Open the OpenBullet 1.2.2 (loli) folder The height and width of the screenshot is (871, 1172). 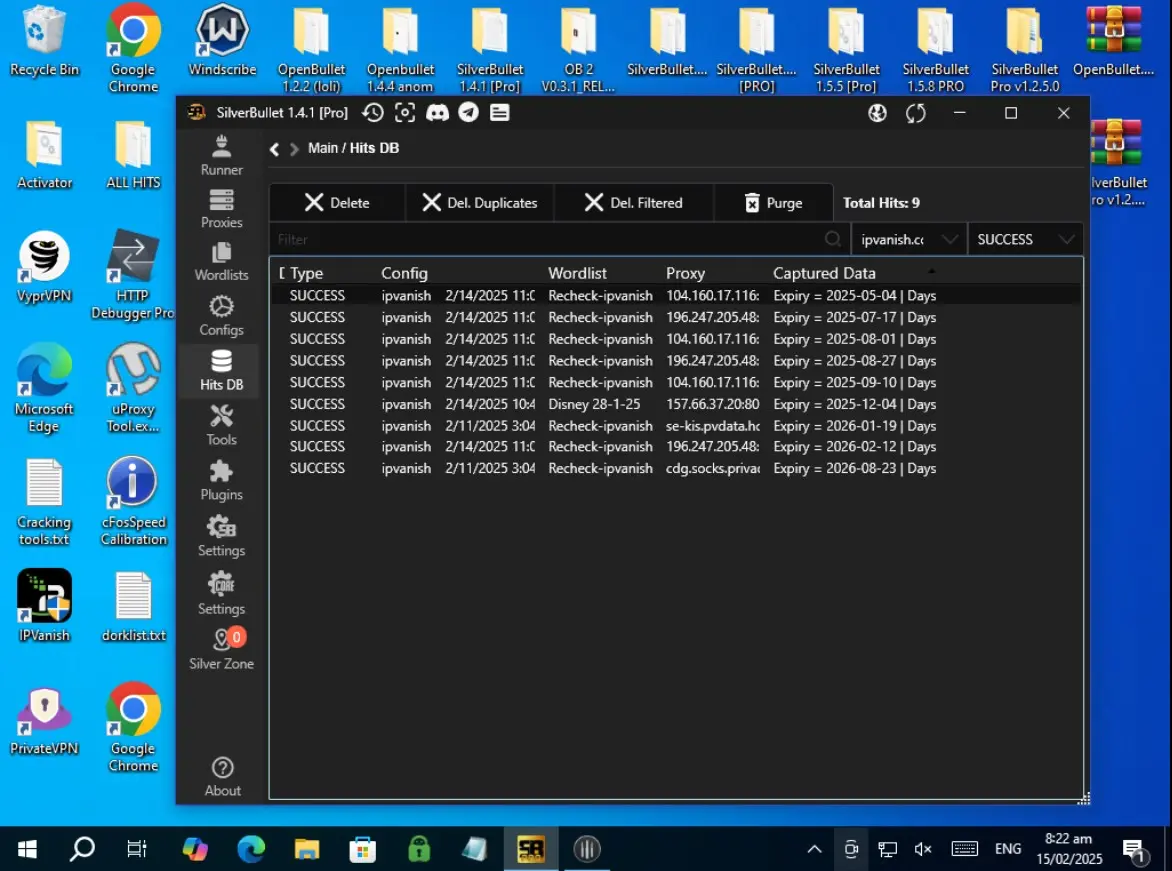311,49
